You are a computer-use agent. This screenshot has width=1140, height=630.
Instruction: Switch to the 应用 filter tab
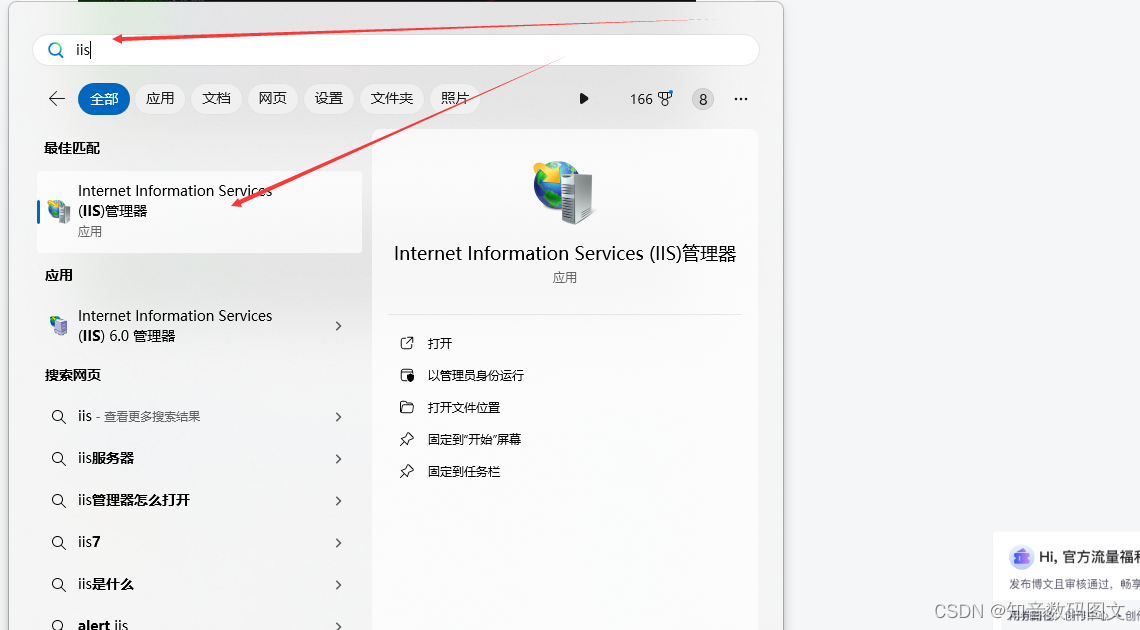[x=160, y=99]
